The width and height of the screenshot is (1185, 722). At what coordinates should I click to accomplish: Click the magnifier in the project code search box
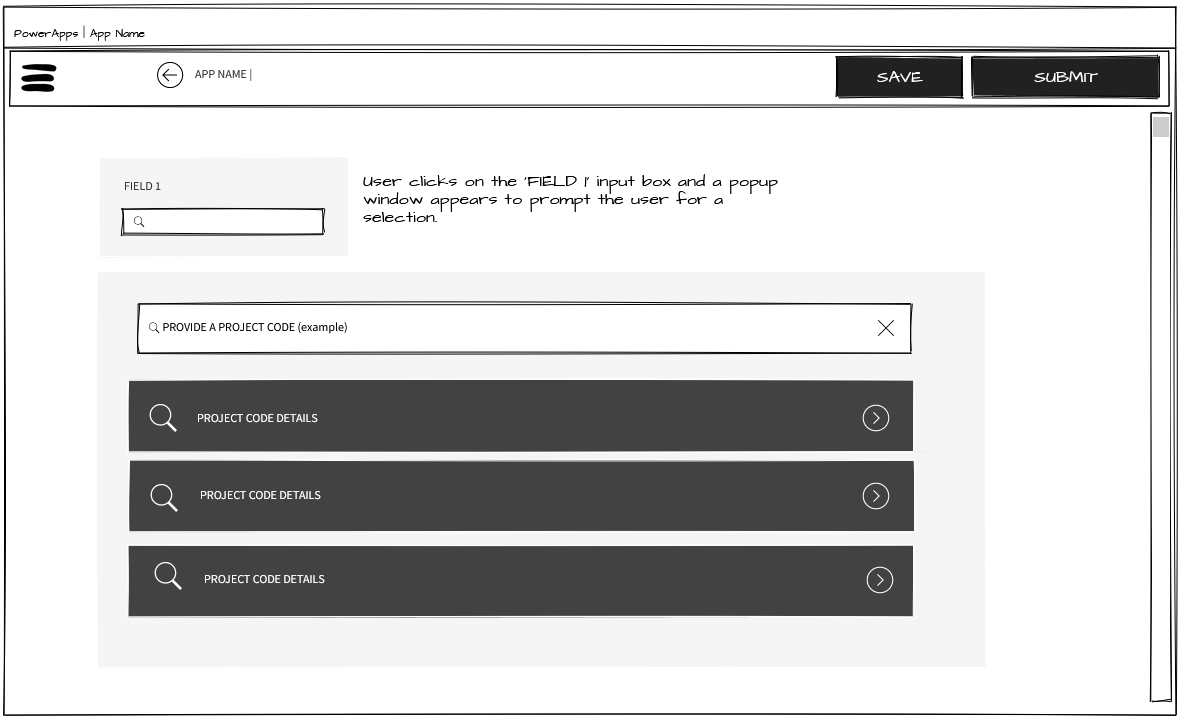[x=154, y=328]
